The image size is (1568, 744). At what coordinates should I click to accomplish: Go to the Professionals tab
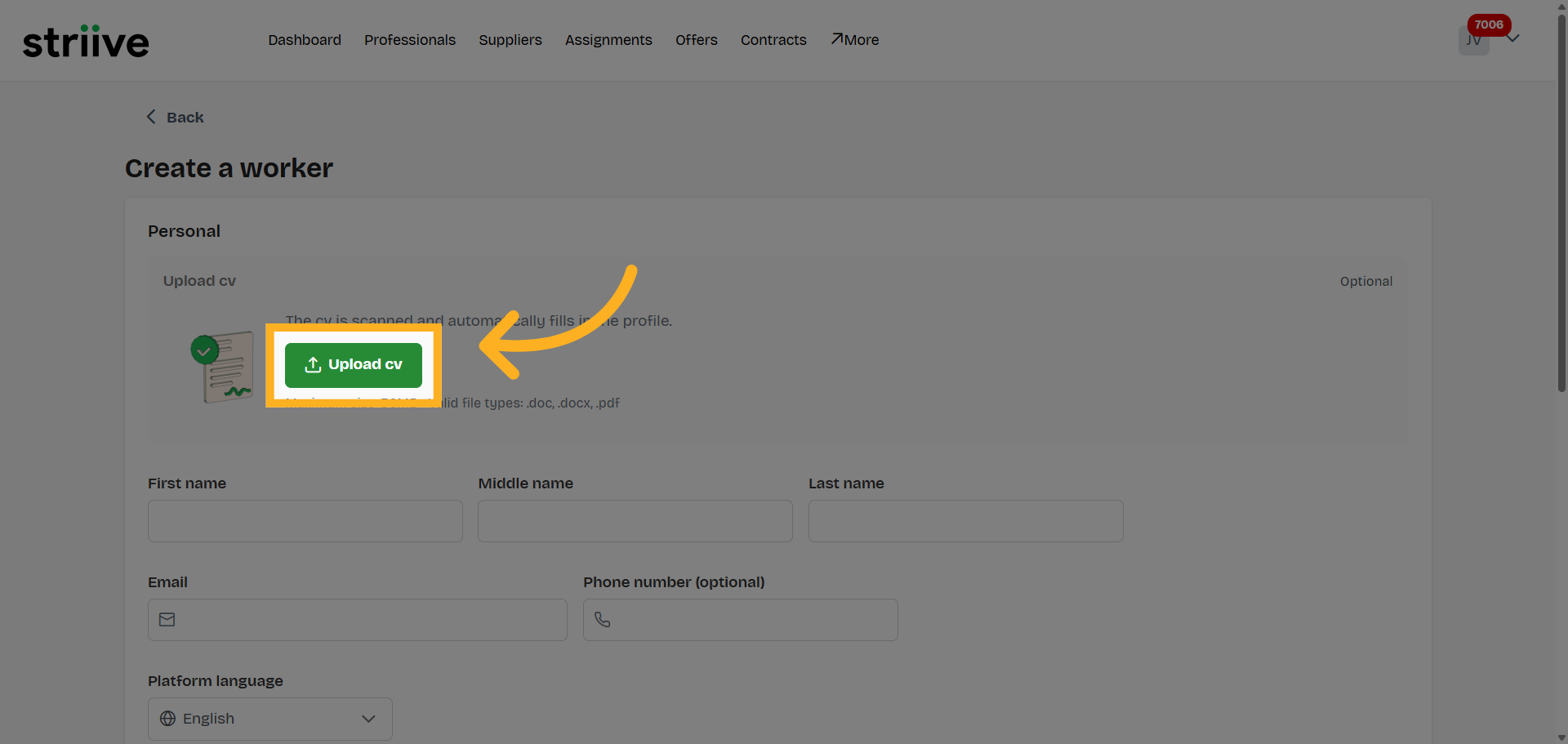click(x=410, y=39)
